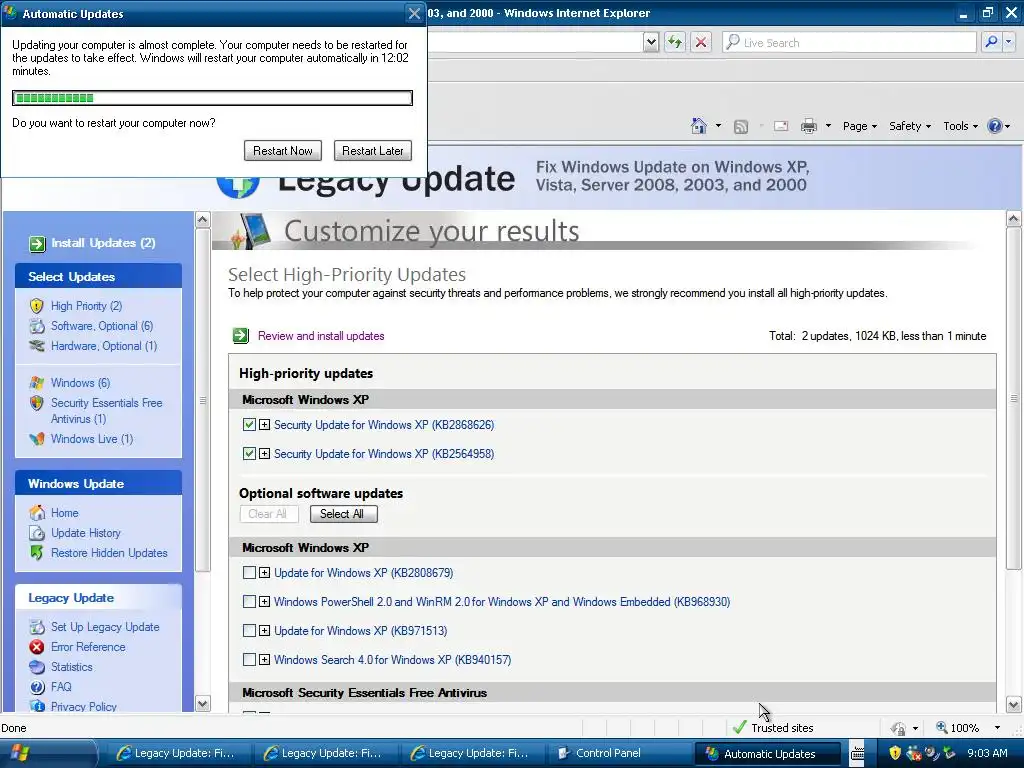Check Update for Windows XP KB2808679
Screen dimensions: 1024x768
click(249, 573)
